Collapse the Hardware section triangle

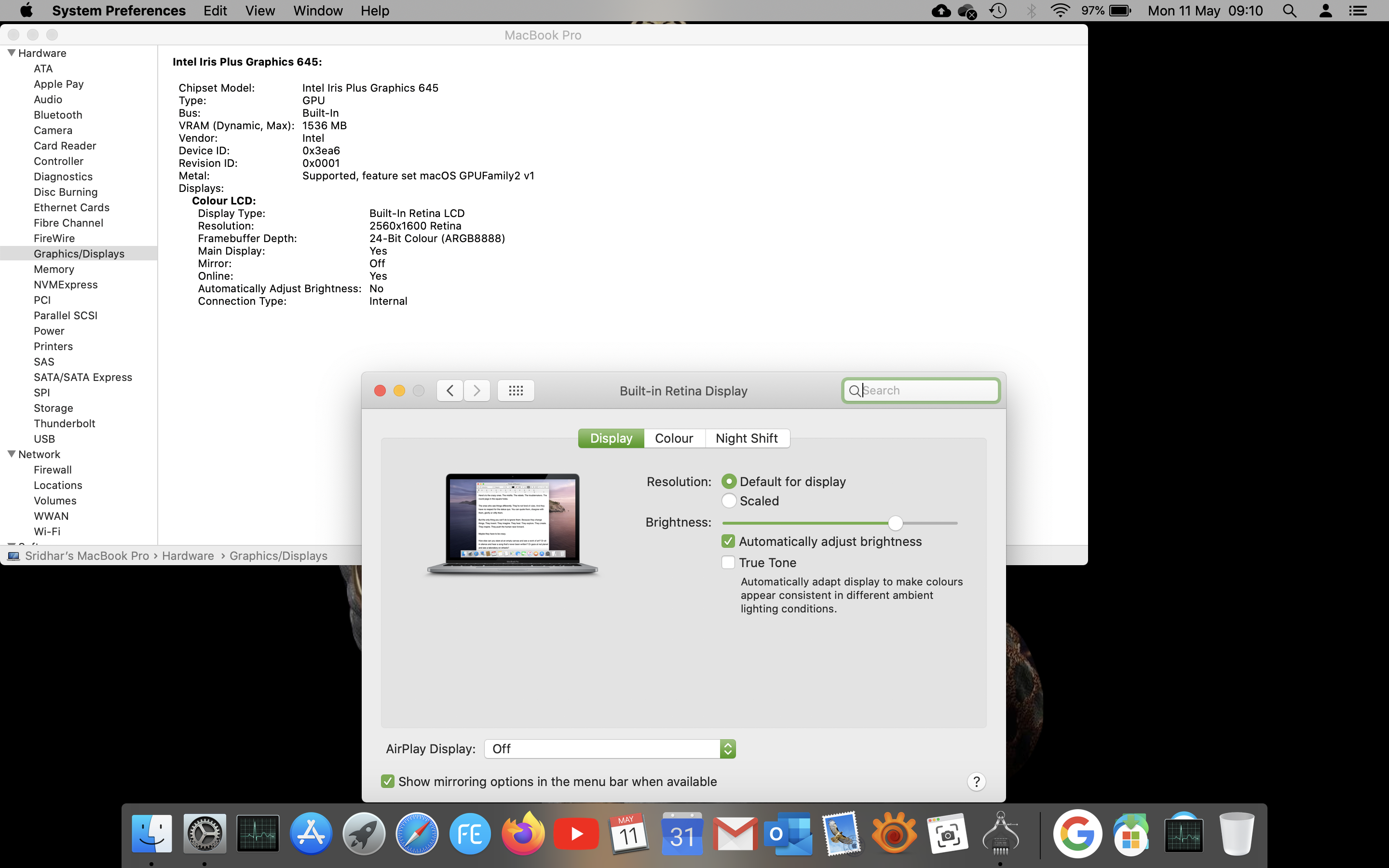(12, 53)
